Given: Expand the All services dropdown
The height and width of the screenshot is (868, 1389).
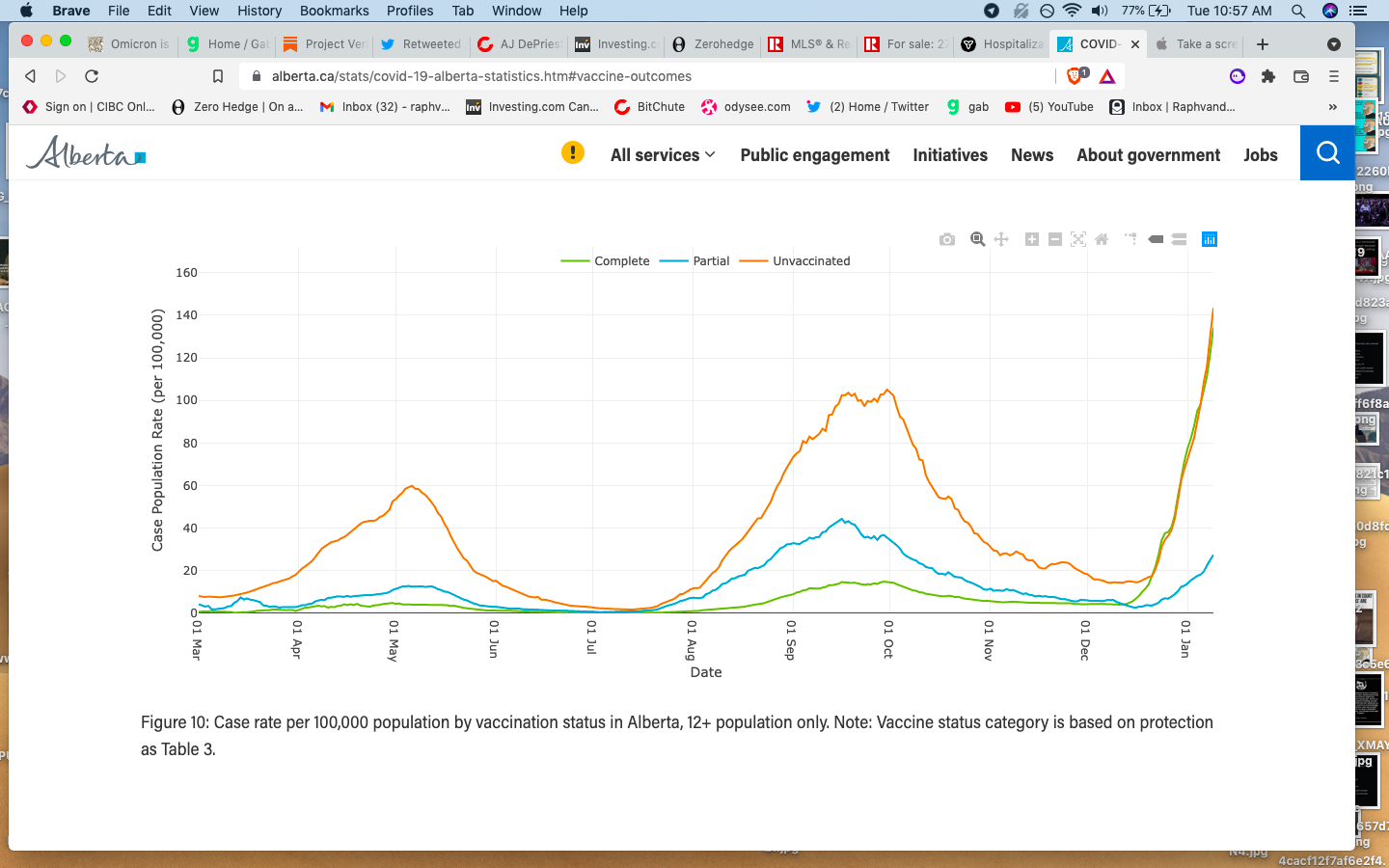Looking at the screenshot, I should (663, 155).
